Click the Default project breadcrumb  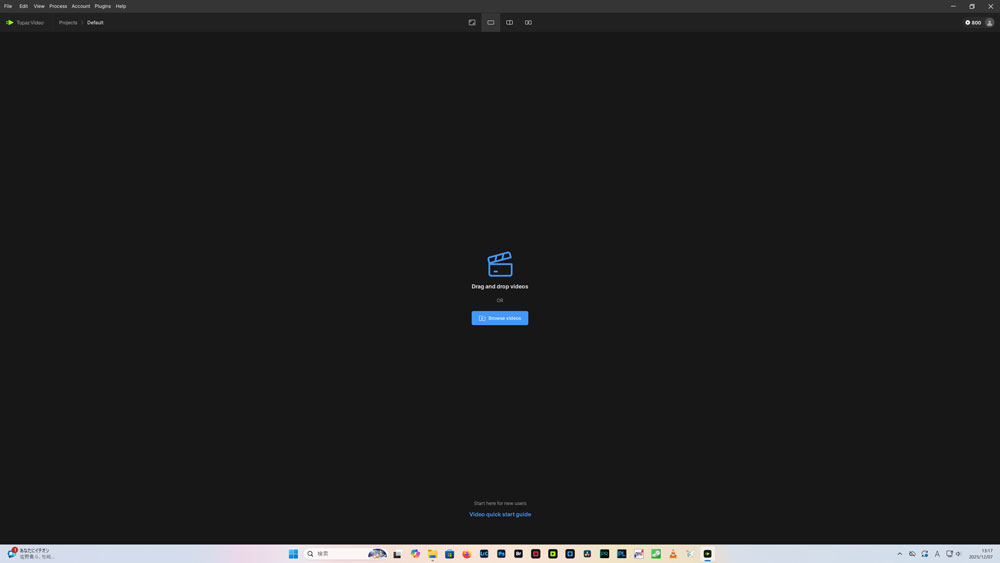click(95, 22)
